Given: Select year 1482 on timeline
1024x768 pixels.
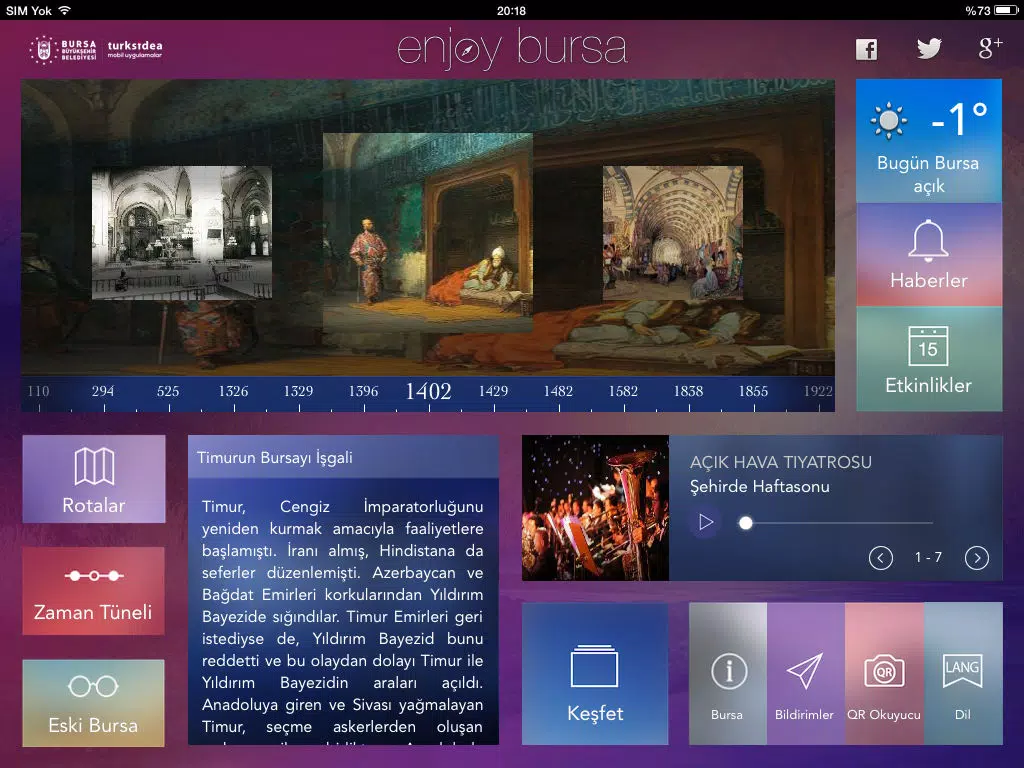Looking at the screenshot, I should pos(558,391).
